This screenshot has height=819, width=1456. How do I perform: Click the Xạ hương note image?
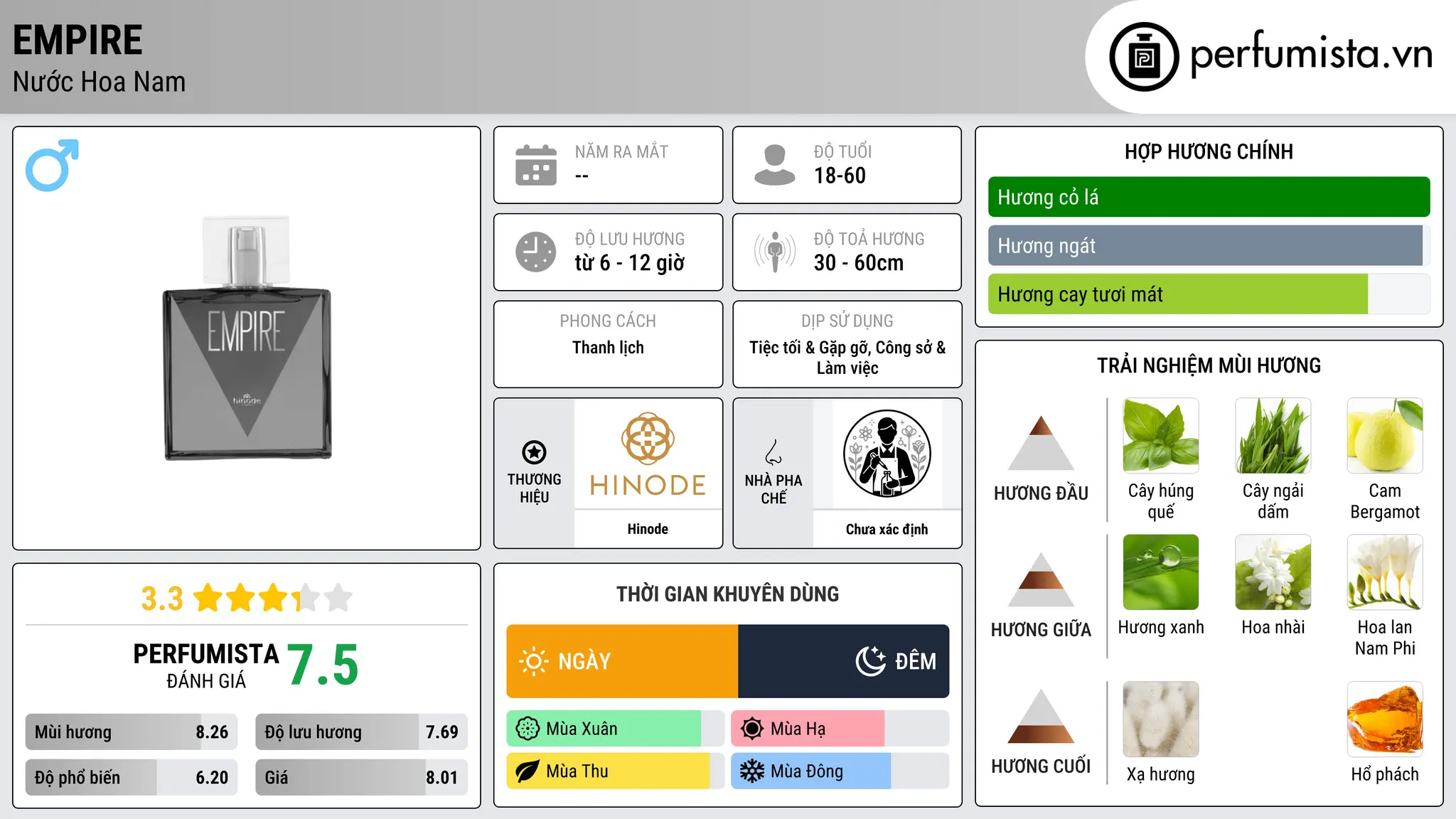(1161, 719)
